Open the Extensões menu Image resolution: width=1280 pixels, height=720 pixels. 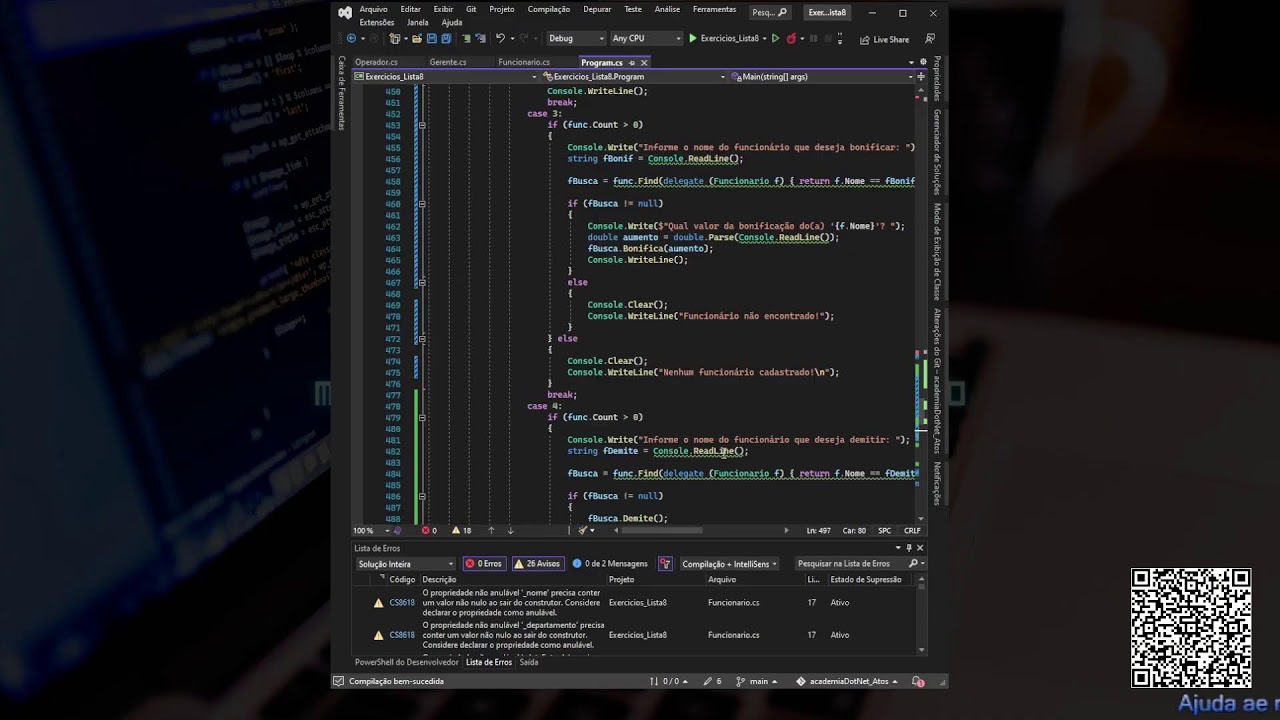click(x=376, y=22)
